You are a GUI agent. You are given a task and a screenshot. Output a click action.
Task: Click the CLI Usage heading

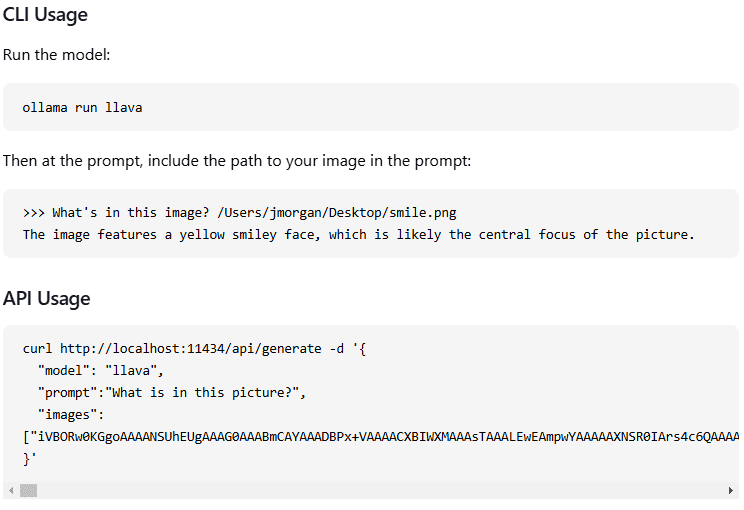[x=45, y=15]
